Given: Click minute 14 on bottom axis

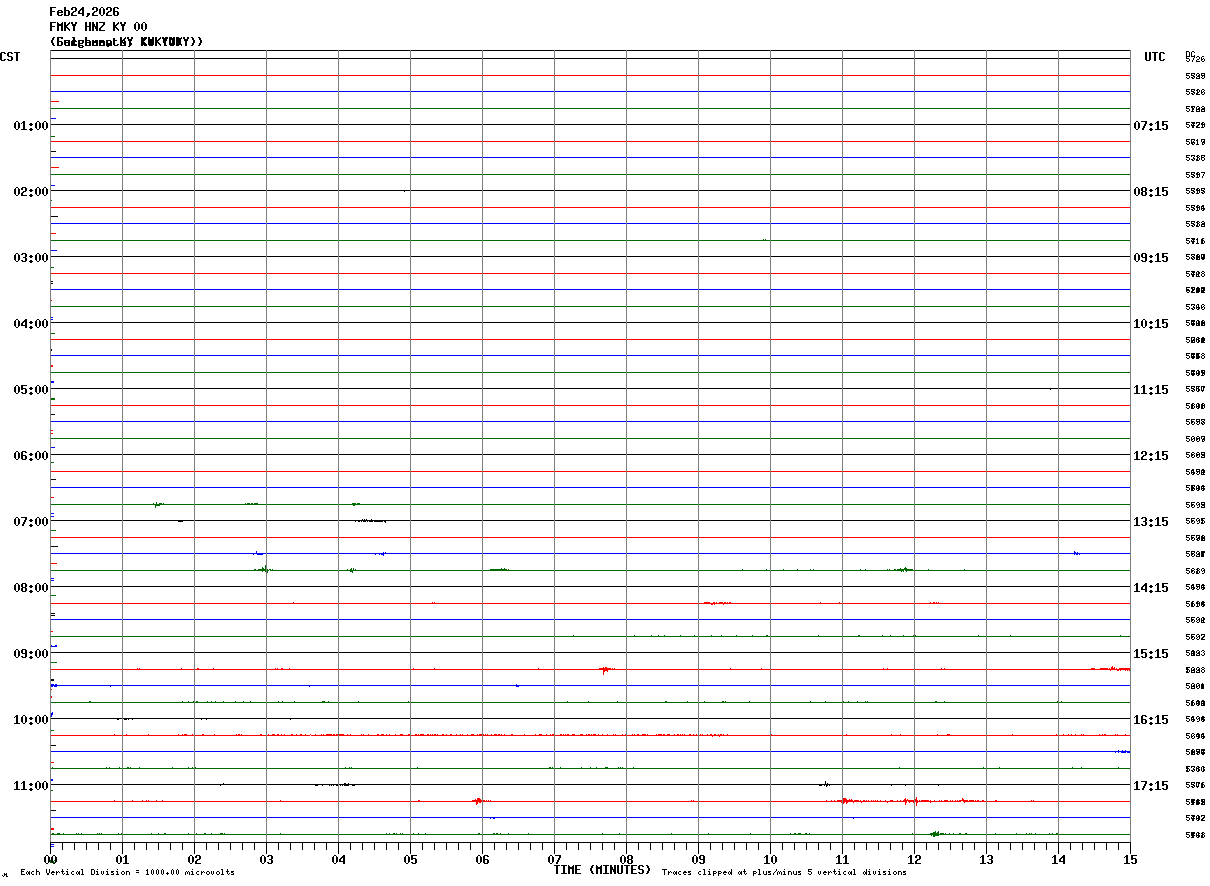Looking at the screenshot, I should click(x=1058, y=859).
